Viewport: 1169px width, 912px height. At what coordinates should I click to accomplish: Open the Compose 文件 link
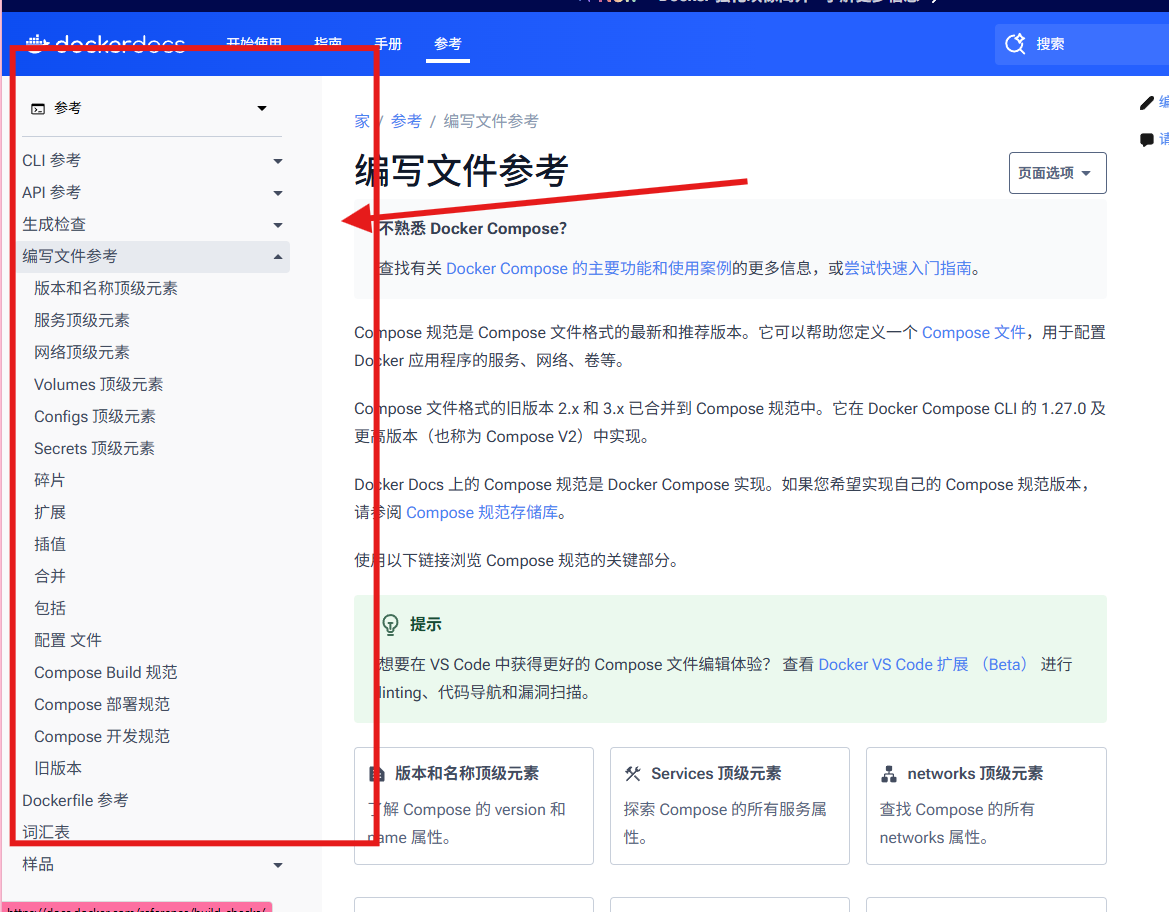(x=974, y=333)
